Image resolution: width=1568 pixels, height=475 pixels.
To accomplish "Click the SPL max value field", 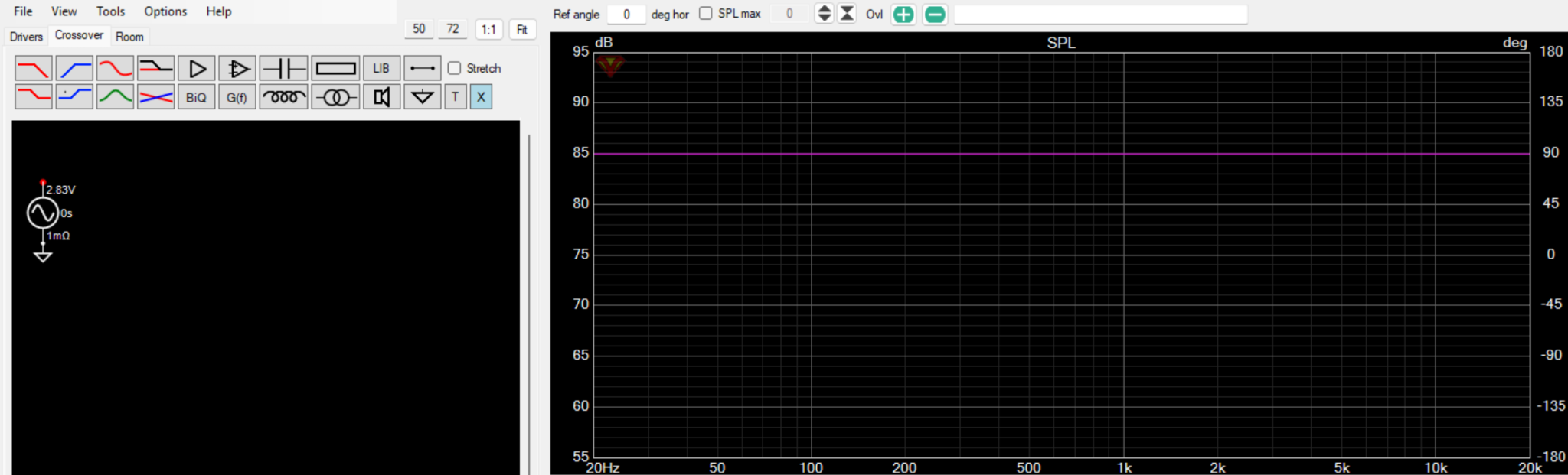I will click(789, 14).
